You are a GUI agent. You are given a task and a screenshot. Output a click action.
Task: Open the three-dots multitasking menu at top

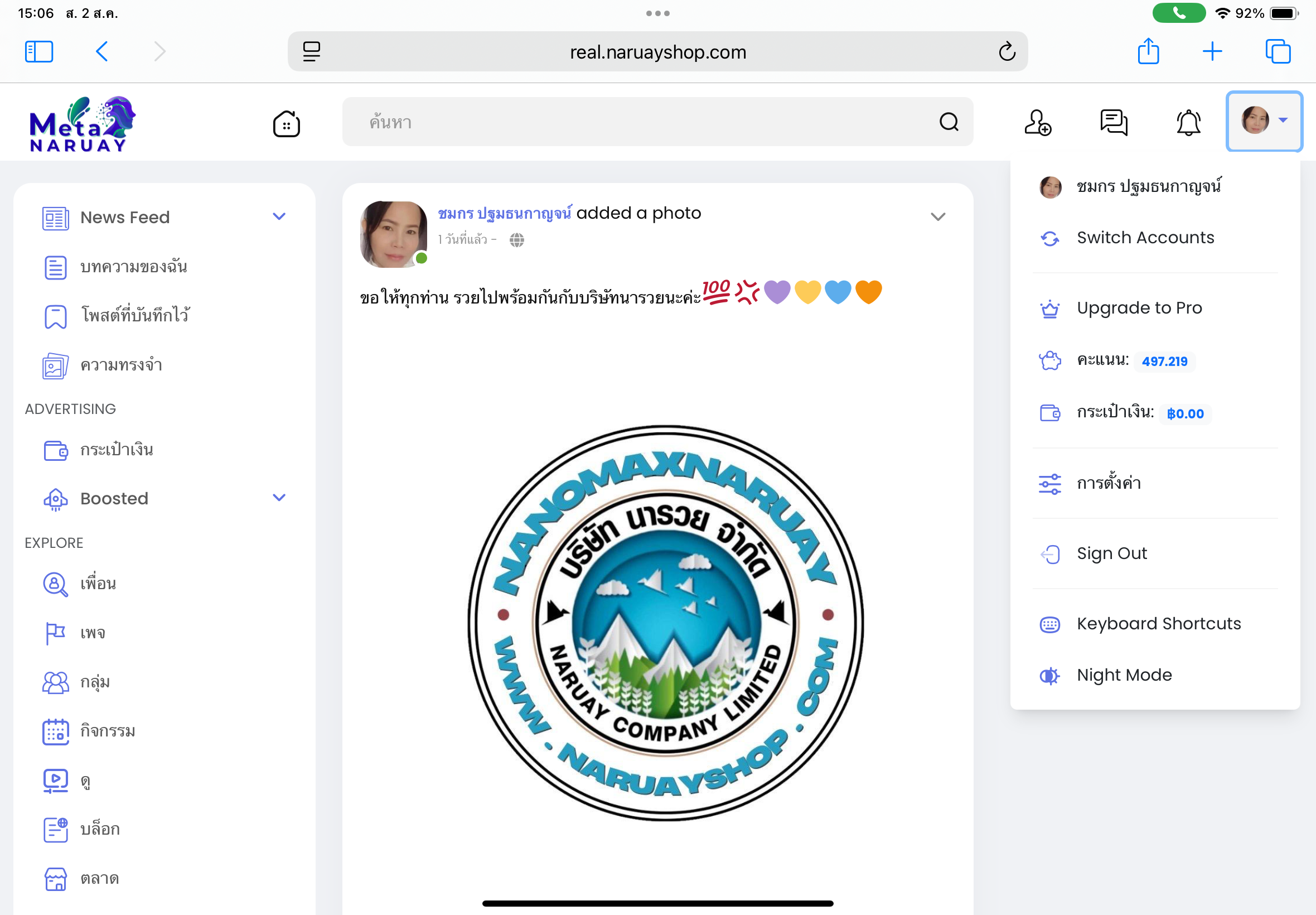tap(657, 13)
